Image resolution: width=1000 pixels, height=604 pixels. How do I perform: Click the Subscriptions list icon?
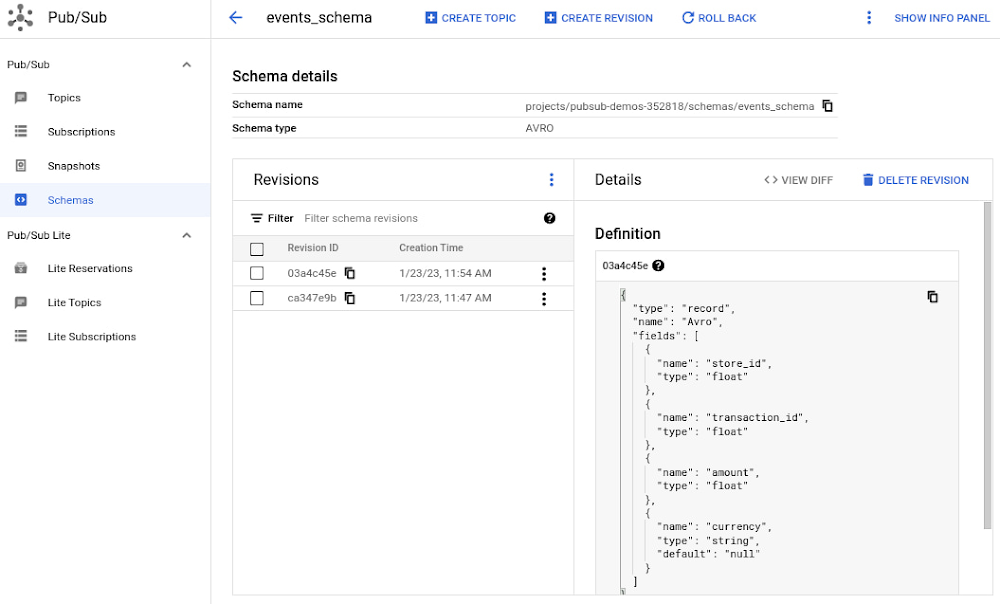tap(21, 131)
